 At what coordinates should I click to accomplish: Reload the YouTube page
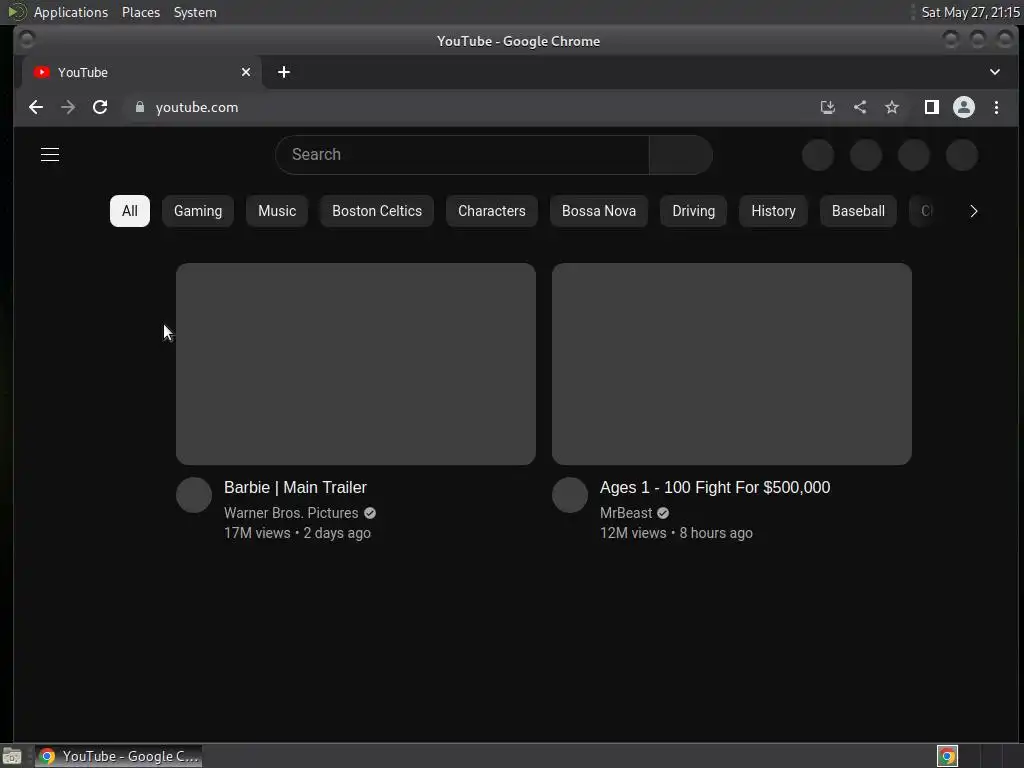point(100,107)
